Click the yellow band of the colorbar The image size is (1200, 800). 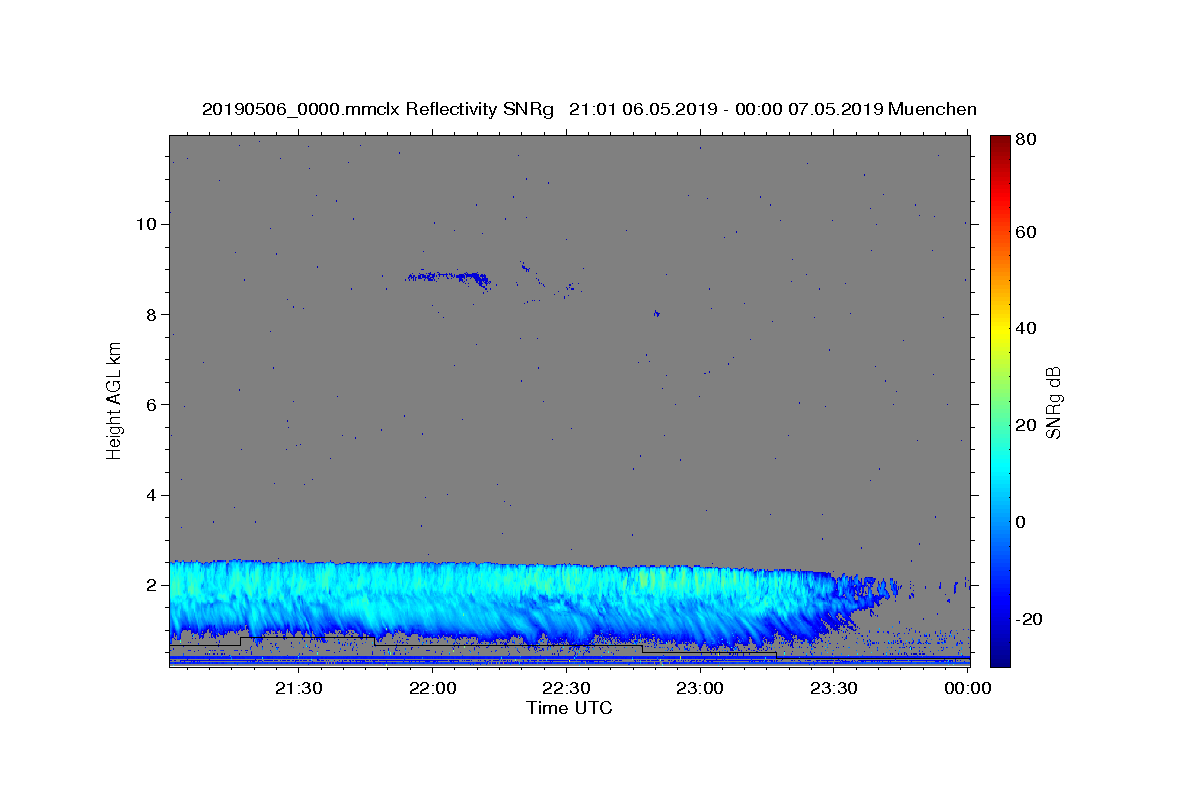1000,330
